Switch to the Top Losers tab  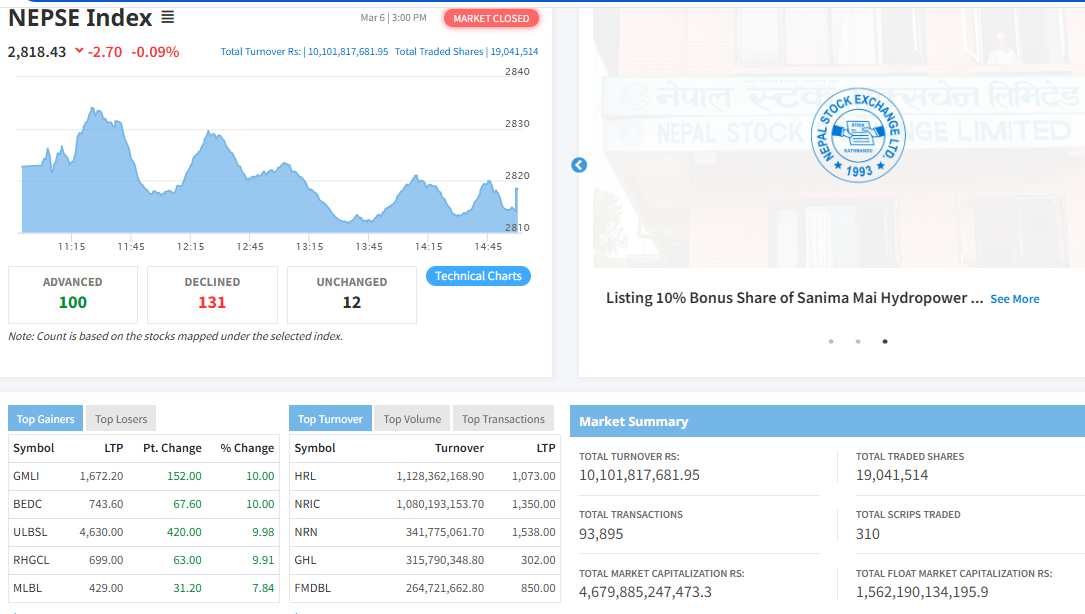point(121,419)
